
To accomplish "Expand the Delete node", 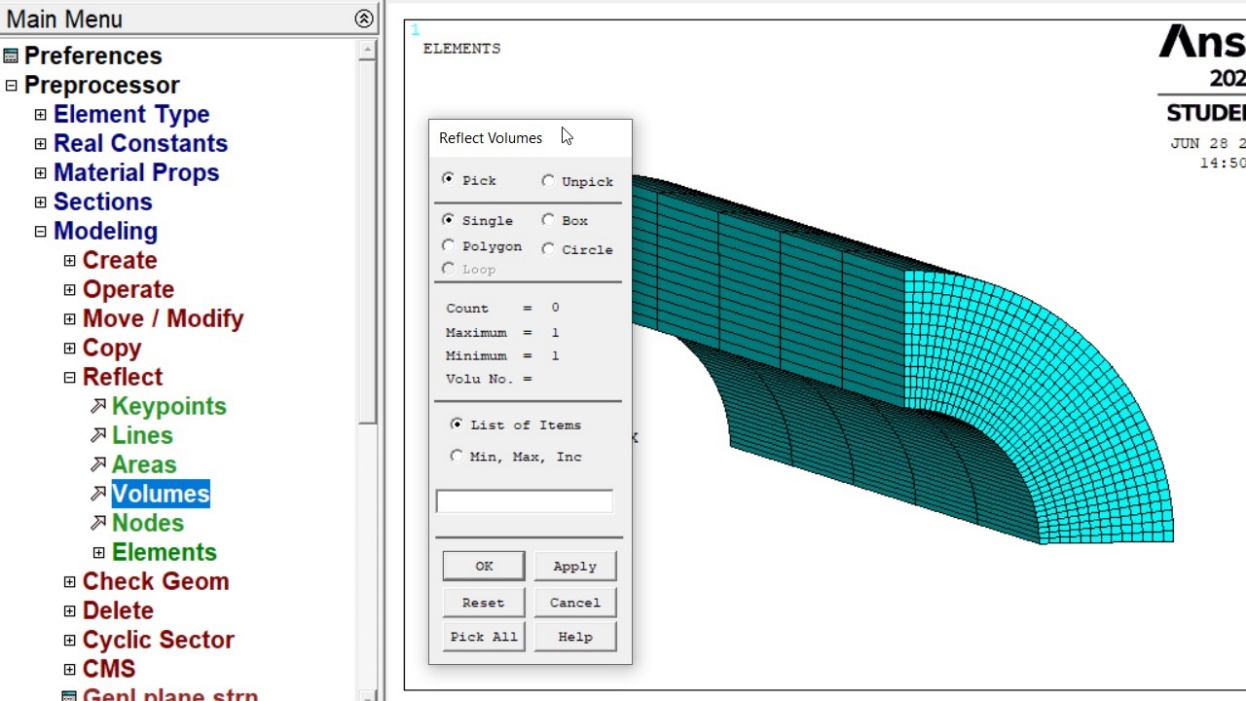I will coord(69,611).
